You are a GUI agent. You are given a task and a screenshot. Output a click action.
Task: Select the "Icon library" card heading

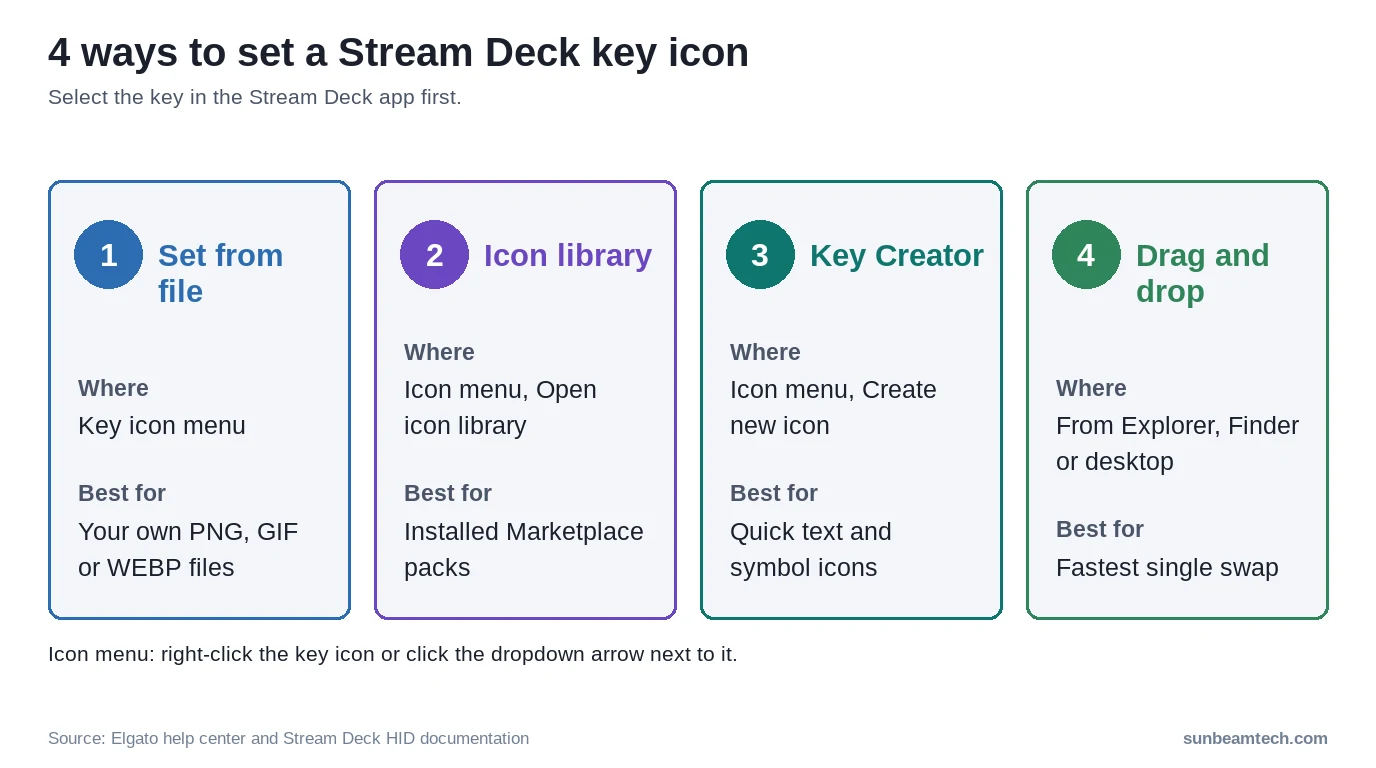(x=568, y=255)
